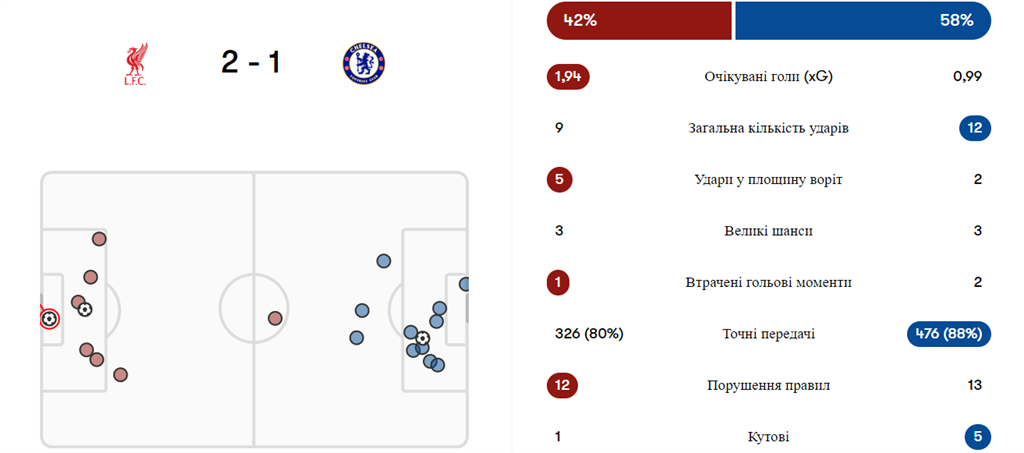1024x453 pixels.
Task: Click the blue 58% possession bar segment
Action: 862,21
